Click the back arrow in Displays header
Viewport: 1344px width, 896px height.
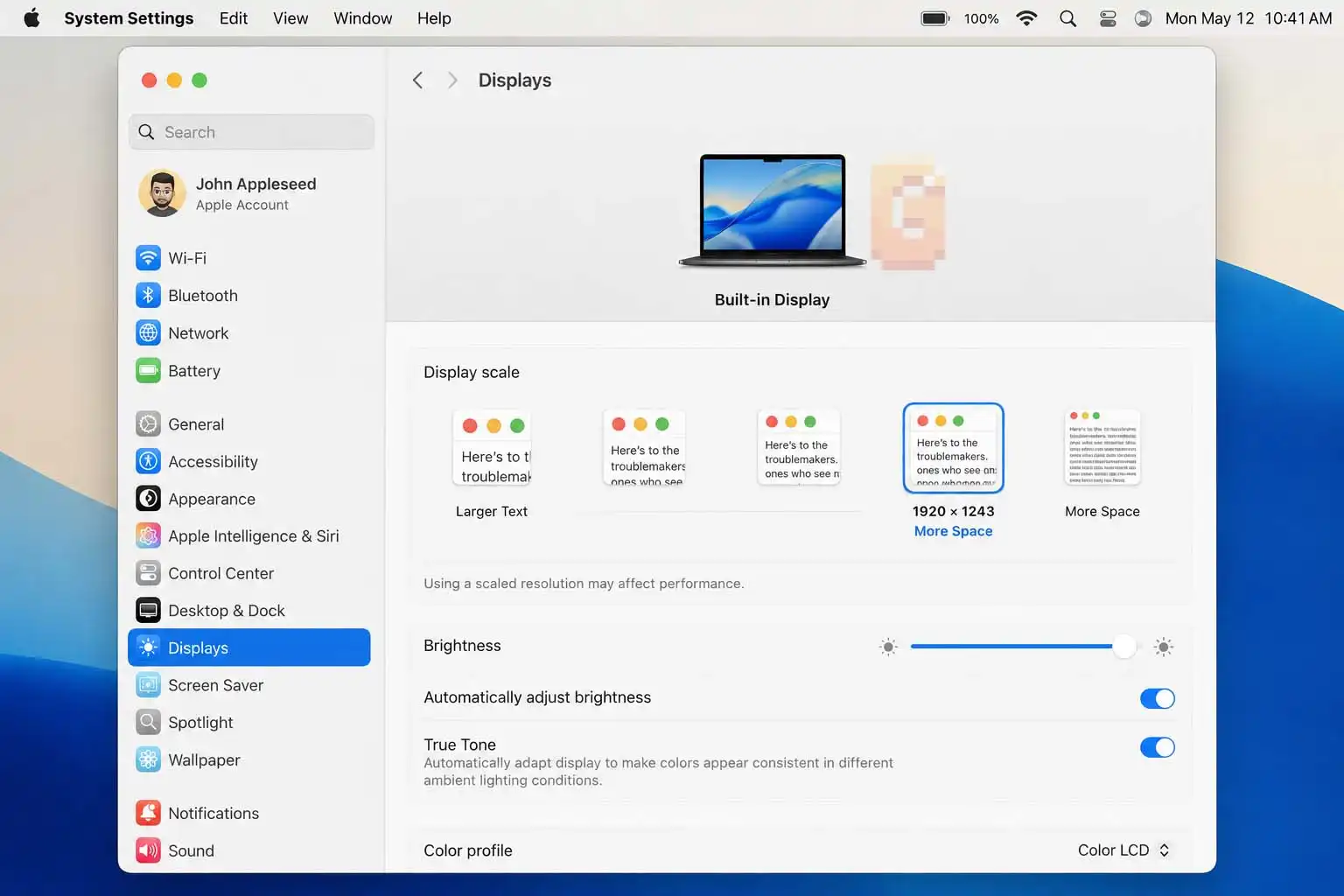417,80
